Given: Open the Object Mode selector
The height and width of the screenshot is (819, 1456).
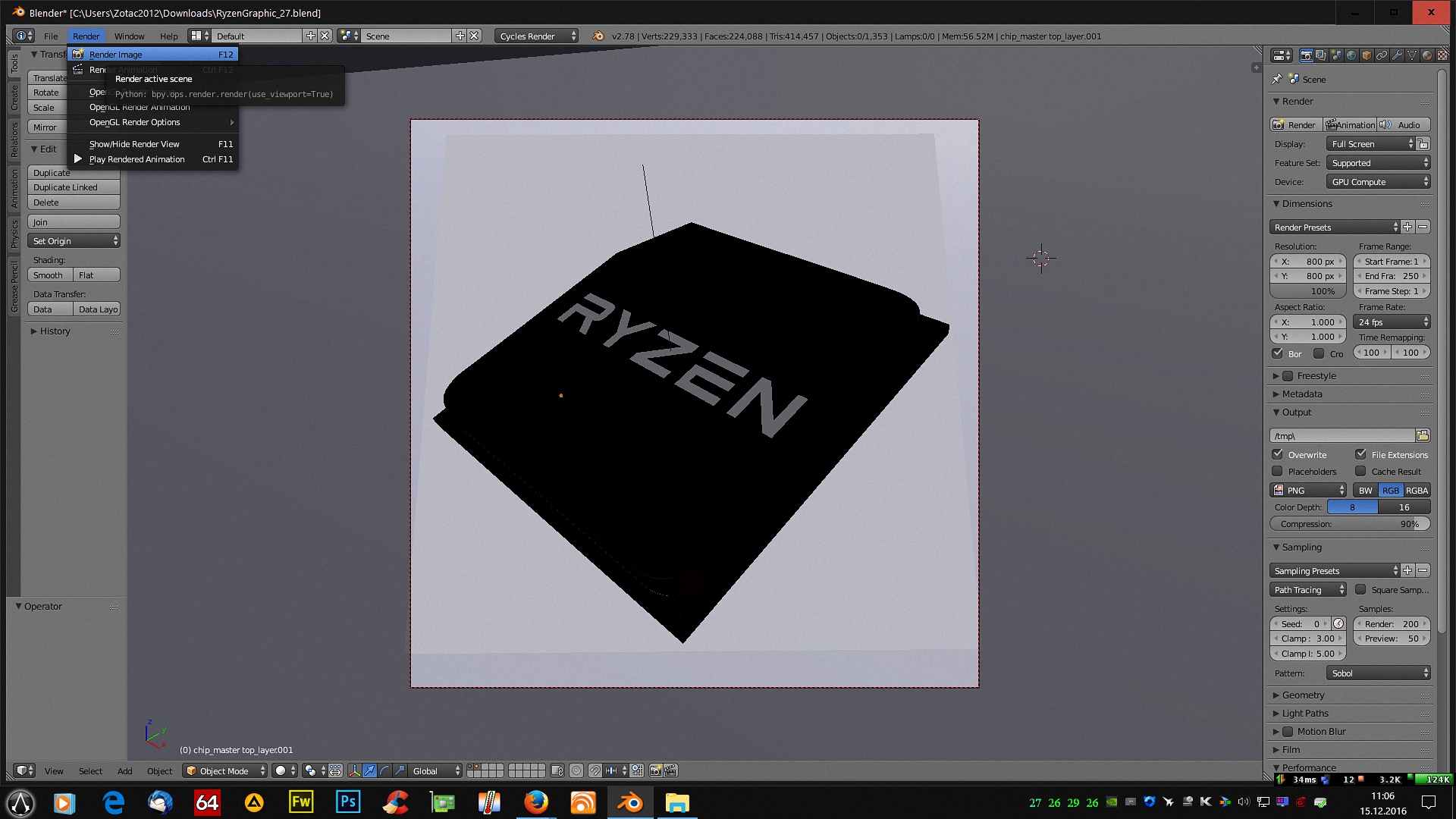Looking at the screenshot, I should 224,770.
